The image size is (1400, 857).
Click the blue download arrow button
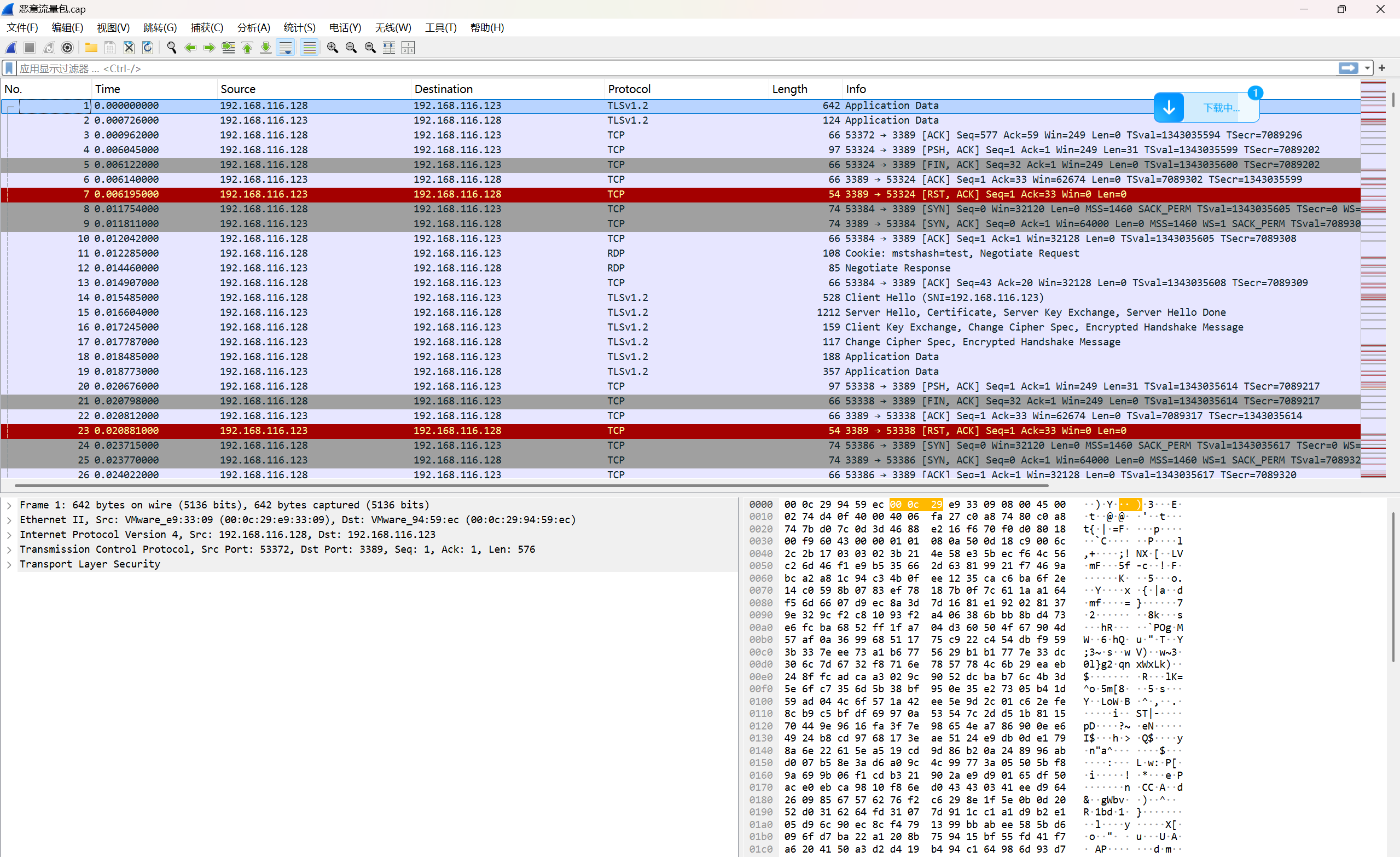pos(1169,107)
